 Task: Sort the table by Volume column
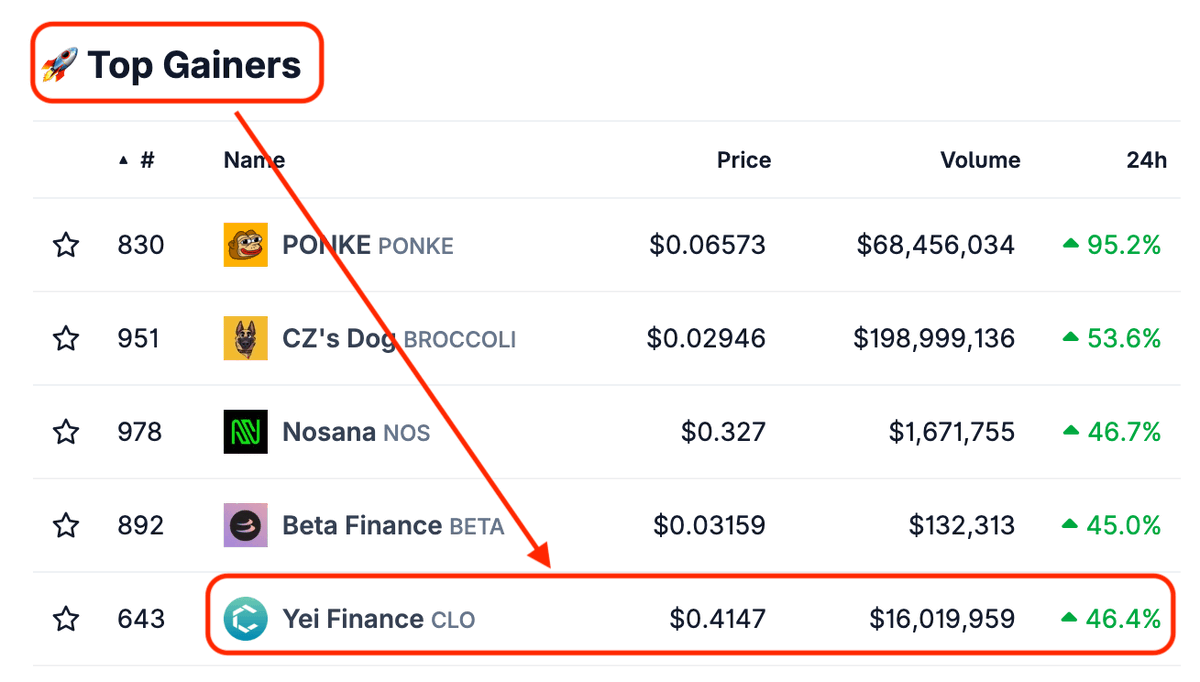tap(980, 160)
